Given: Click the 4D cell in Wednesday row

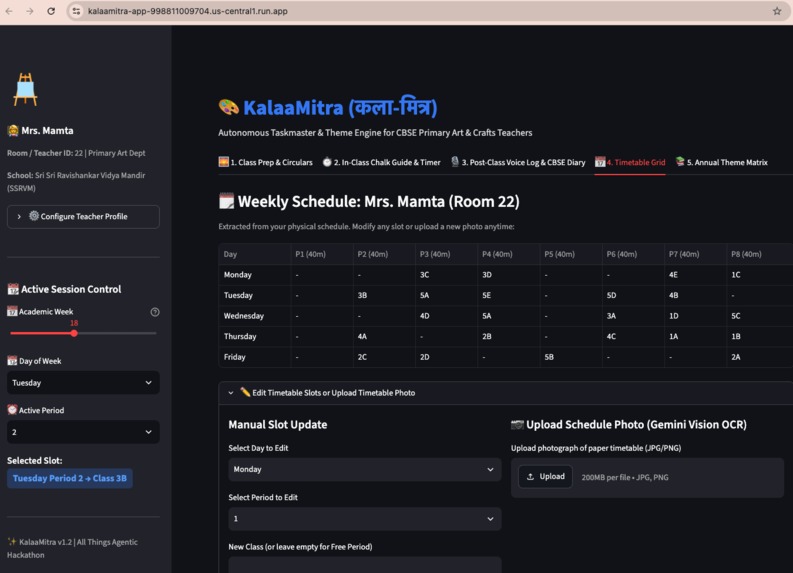Looking at the screenshot, I should 446,316.
